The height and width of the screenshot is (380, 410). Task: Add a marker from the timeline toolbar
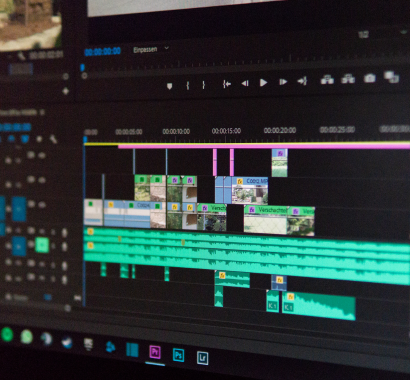point(39,139)
